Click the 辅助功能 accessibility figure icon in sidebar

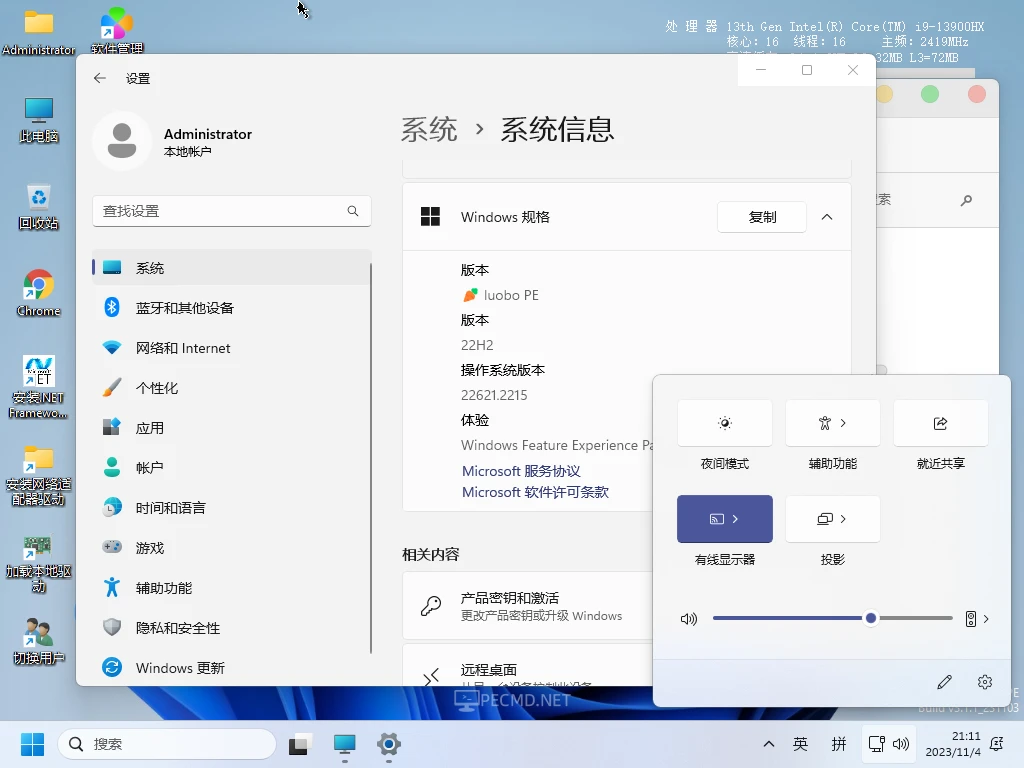[112, 587]
